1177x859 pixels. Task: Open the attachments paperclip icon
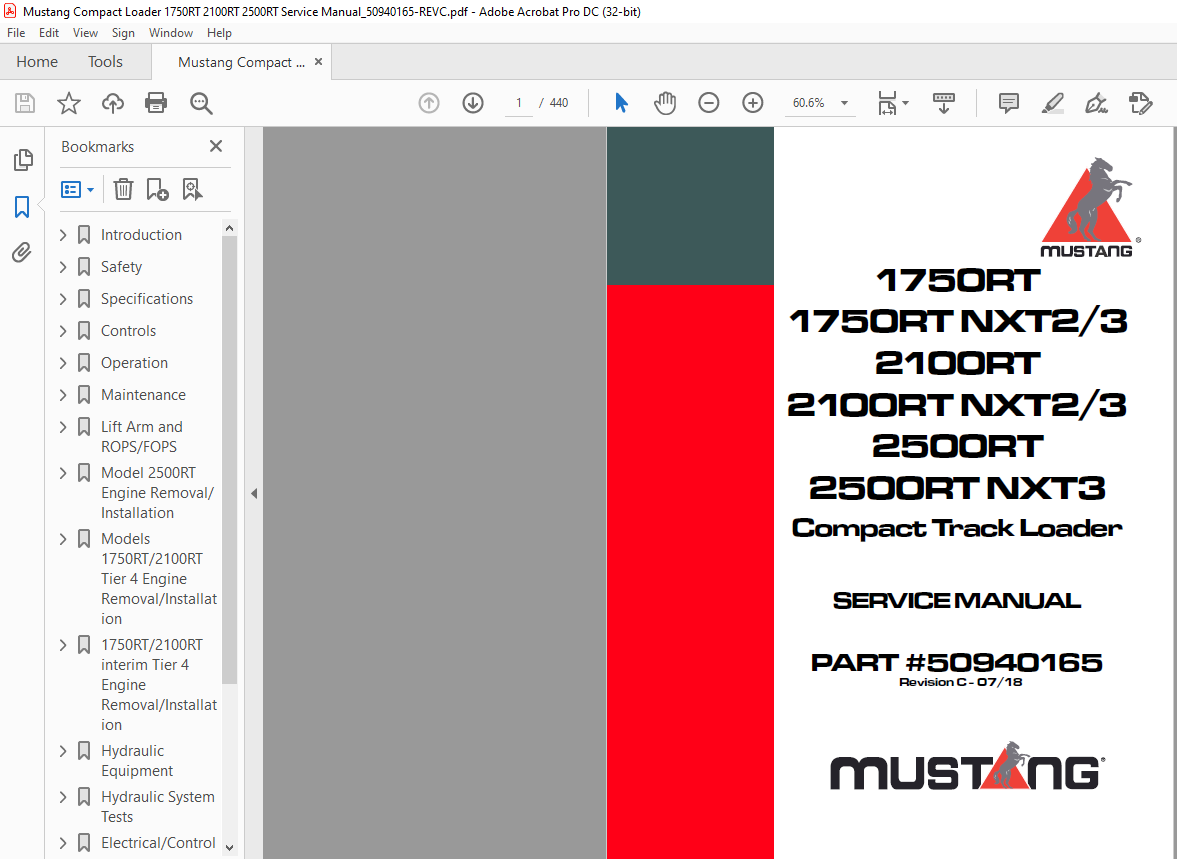pos(22,252)
